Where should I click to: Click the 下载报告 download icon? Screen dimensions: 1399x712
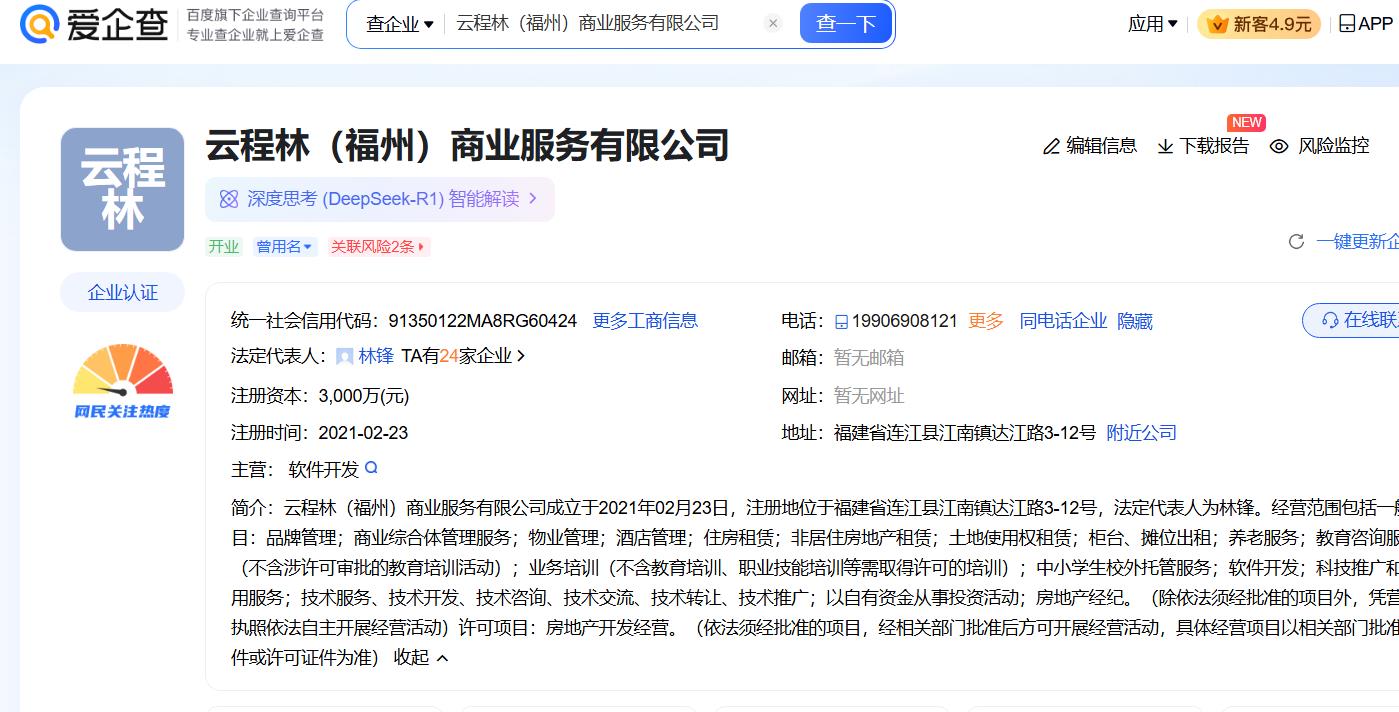[x=1165, y=146]
